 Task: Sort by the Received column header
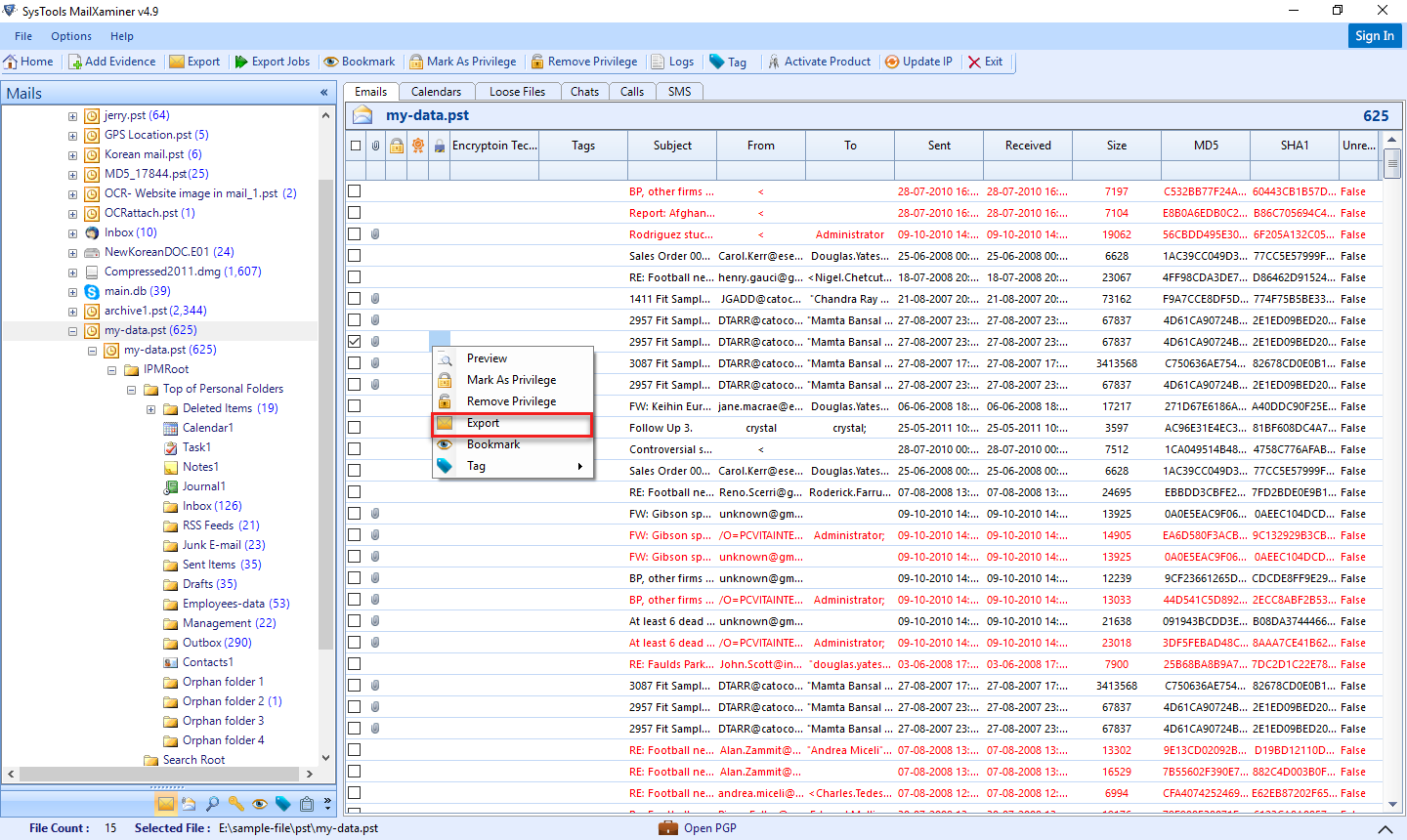pos(1028,146)
